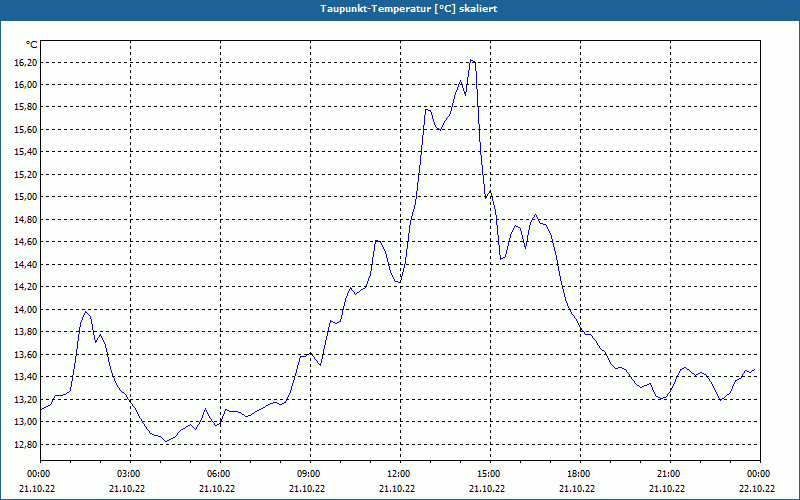The width and height of the screenshot is (800, 500).
Task: Click the 15:00 time axis label
Action: [490, 474]
